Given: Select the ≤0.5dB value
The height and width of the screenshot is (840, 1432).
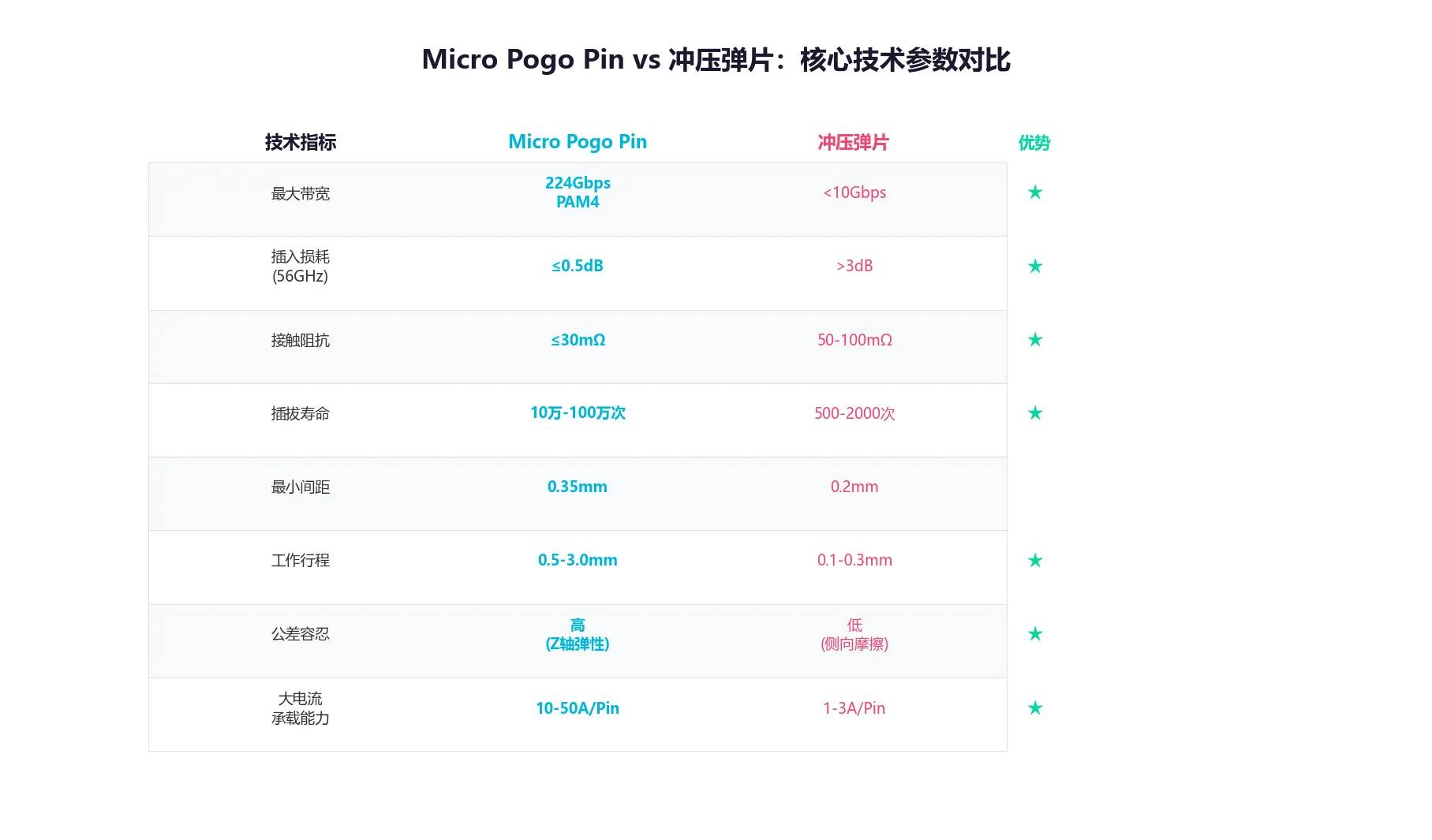Looking at the screenshot, I should pos(578,266).
